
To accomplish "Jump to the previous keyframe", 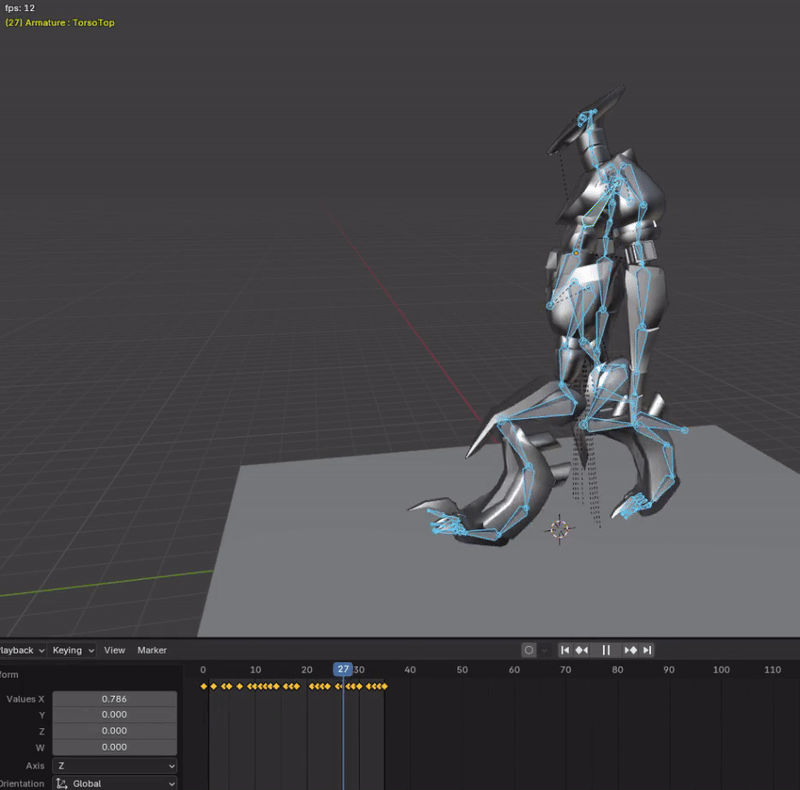I will 582,650.
